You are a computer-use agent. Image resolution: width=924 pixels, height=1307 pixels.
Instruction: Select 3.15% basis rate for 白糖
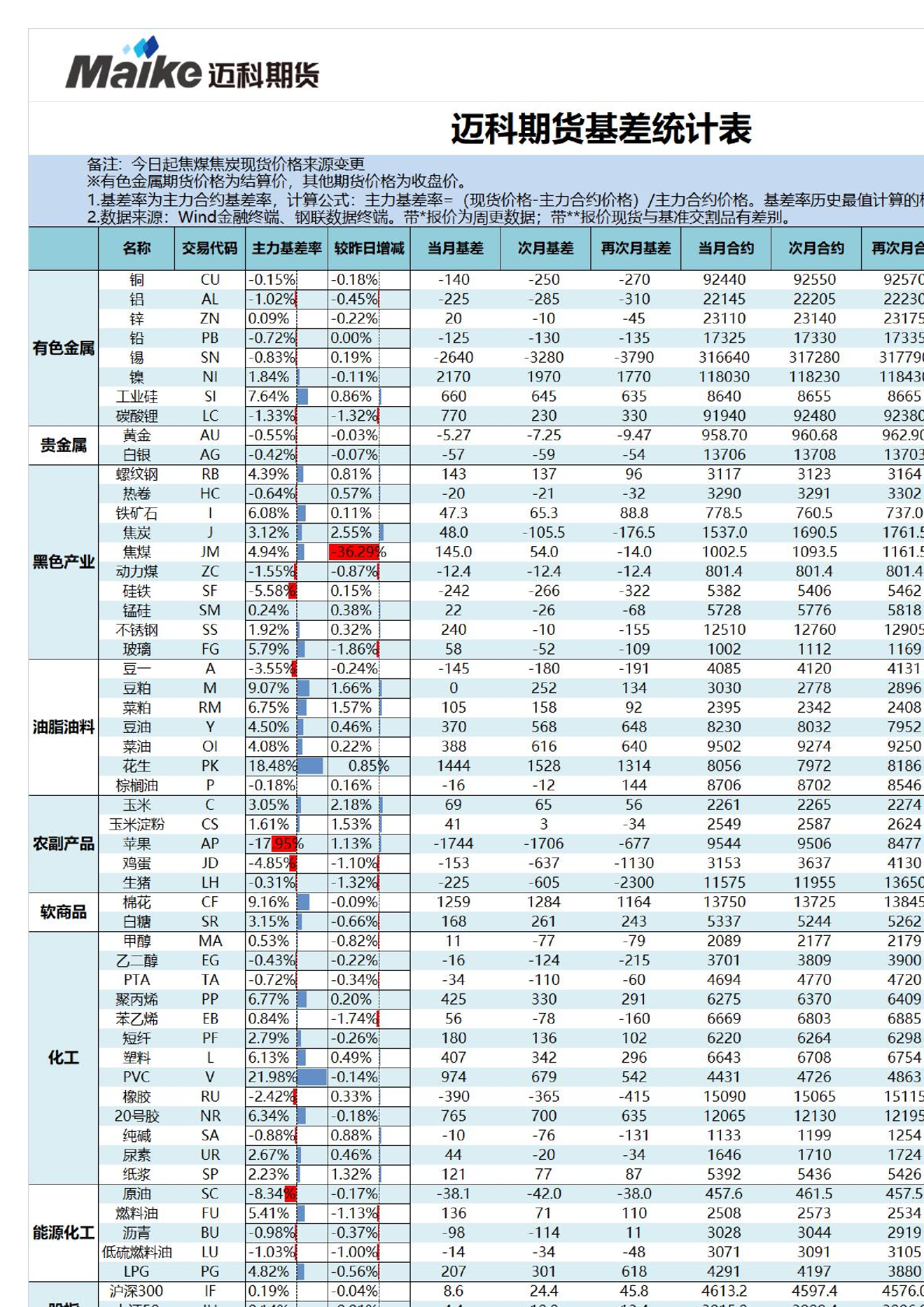[x=287, y=922]
